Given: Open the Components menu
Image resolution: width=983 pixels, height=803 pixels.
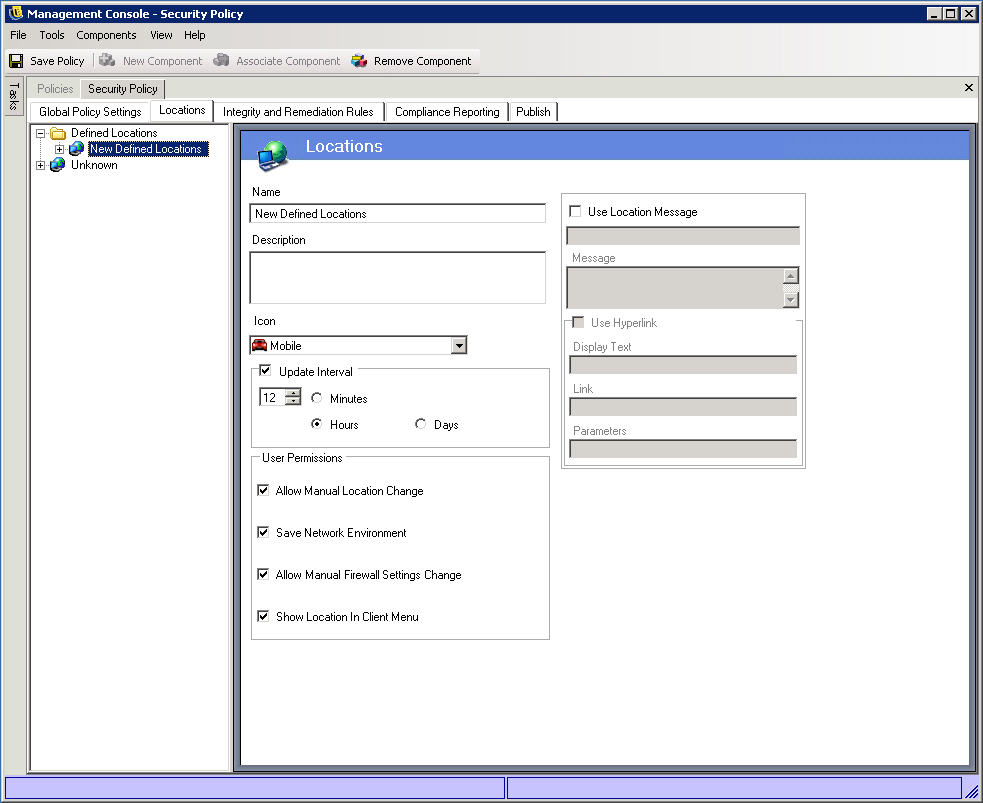Looking at the screenshot, I should point(106,35).
